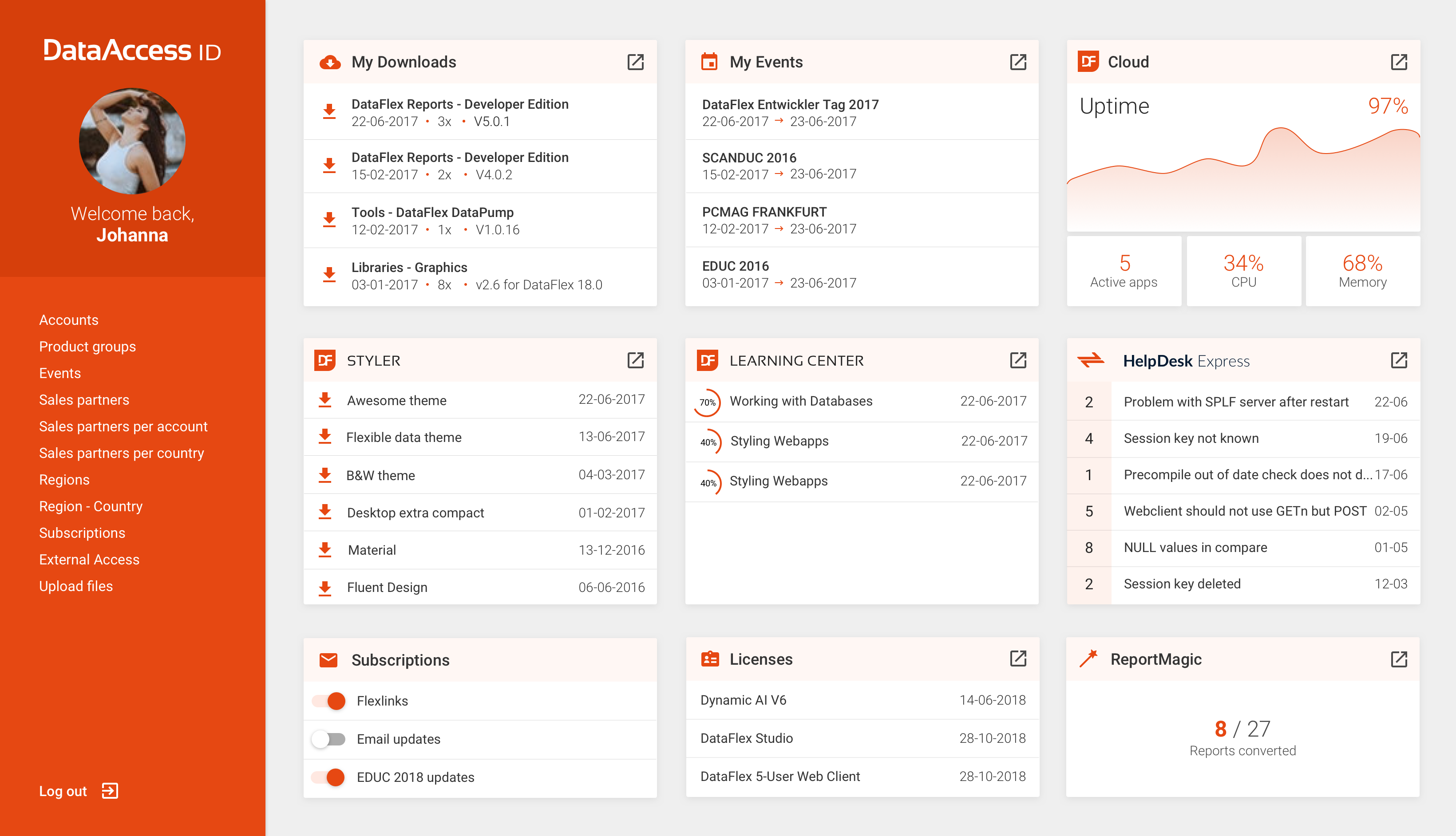The height and width of the screenshot is (836, 1456).
Task: Open EDUC 2016 event
Action: (862, 275)
